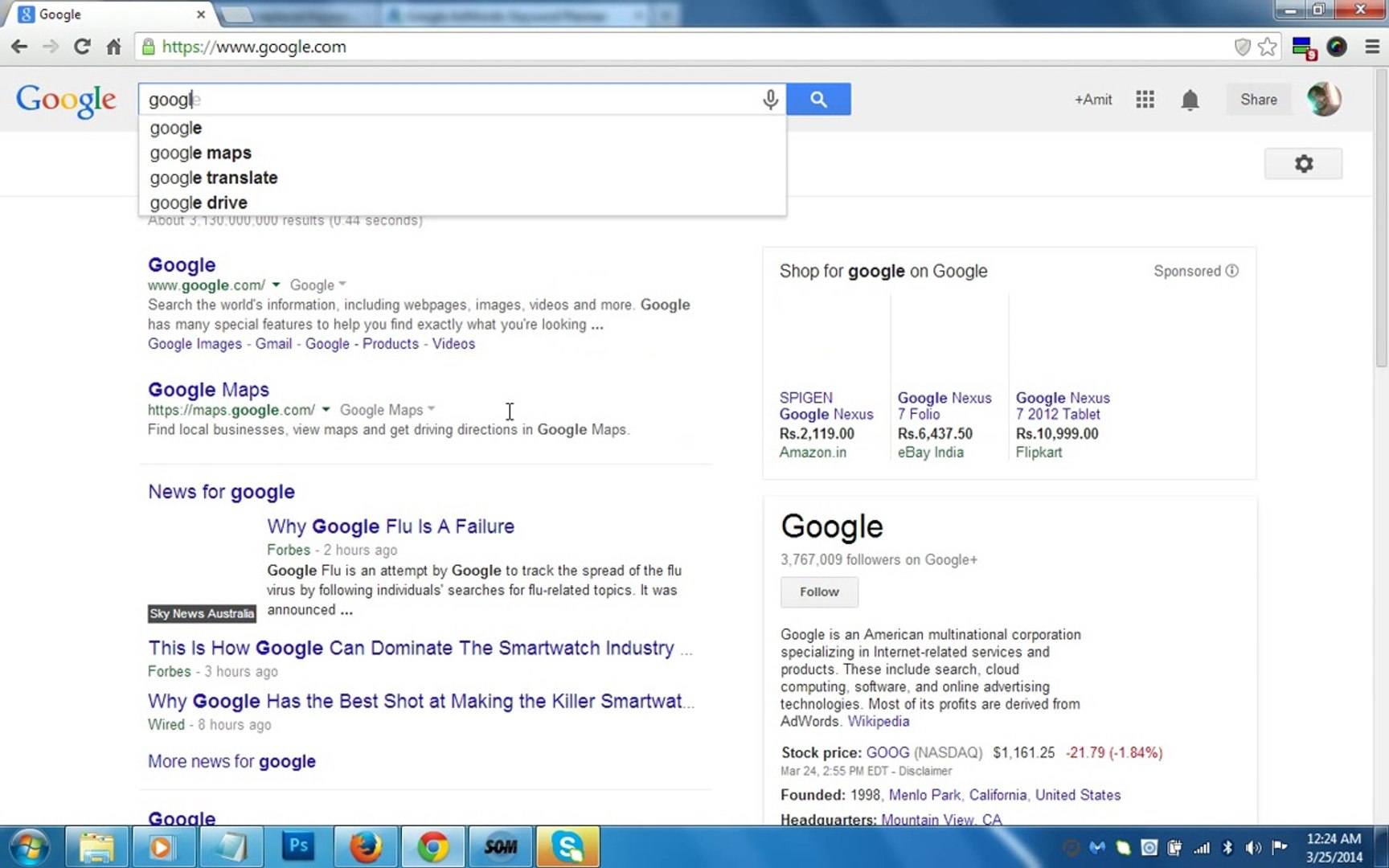Click the address bar URL

[254, 47]
